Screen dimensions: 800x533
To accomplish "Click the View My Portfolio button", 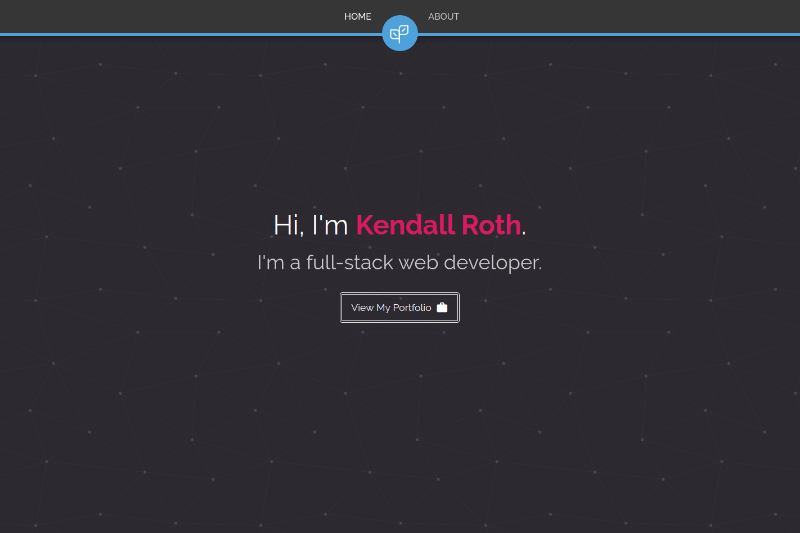I will (x=399, y=308).
